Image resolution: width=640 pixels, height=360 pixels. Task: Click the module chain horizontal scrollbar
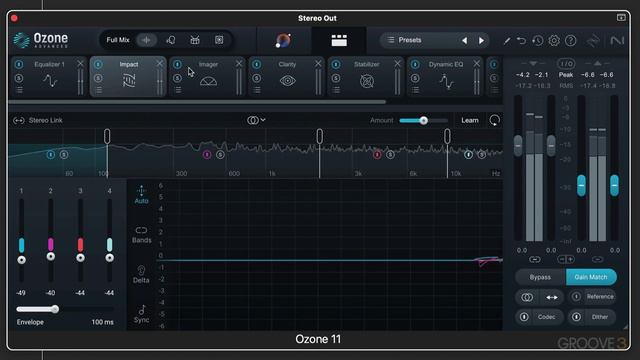tap(197, 102)
